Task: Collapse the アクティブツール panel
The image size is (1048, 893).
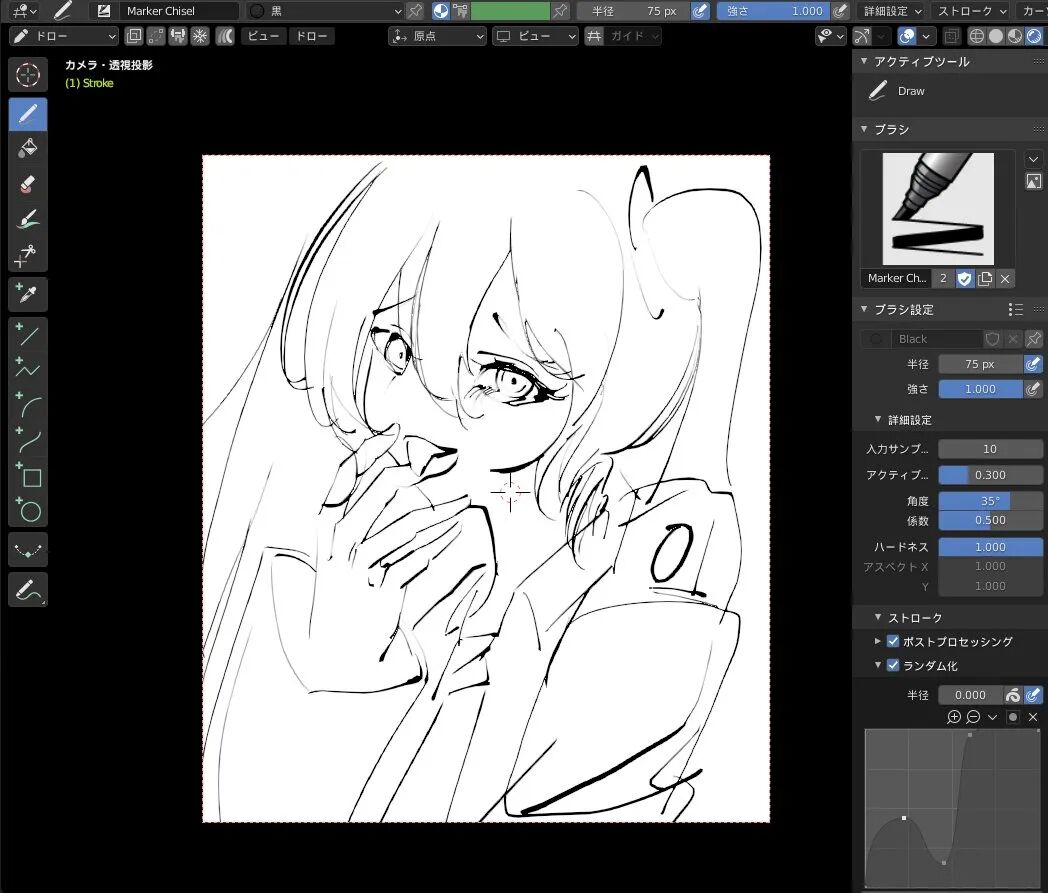Action: click(x=864, y=61)
